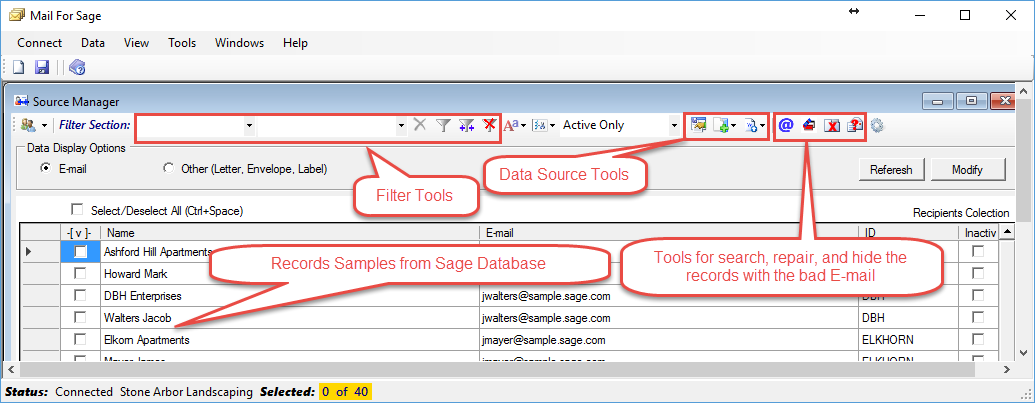Open the Data menu
1035x403 pixels.
pos(93,43)
